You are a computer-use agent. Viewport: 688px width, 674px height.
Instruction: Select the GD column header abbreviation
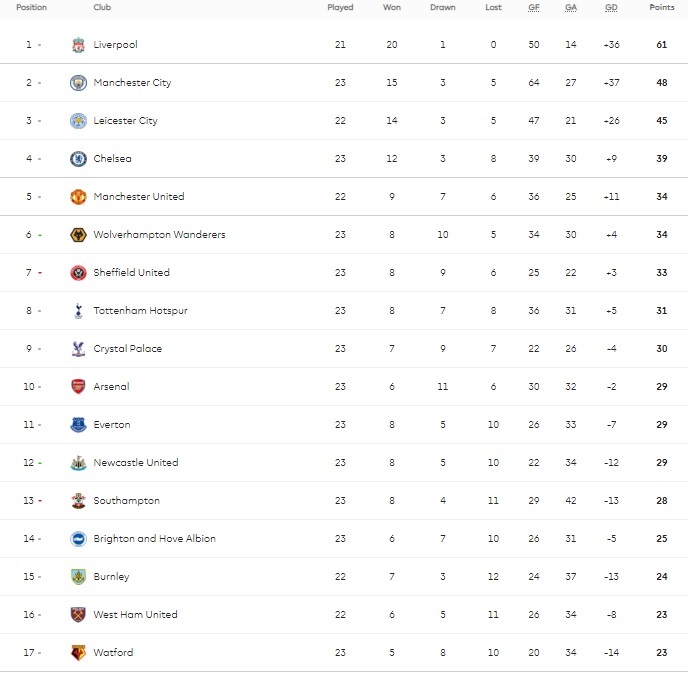[x=611, y=7]
